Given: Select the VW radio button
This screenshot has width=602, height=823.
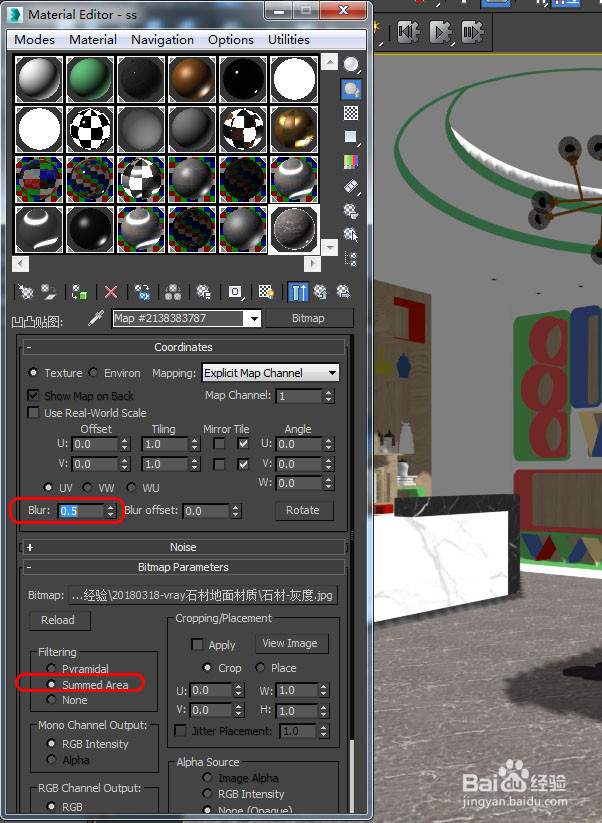Looking at the screenshot, I should [87, 488].
